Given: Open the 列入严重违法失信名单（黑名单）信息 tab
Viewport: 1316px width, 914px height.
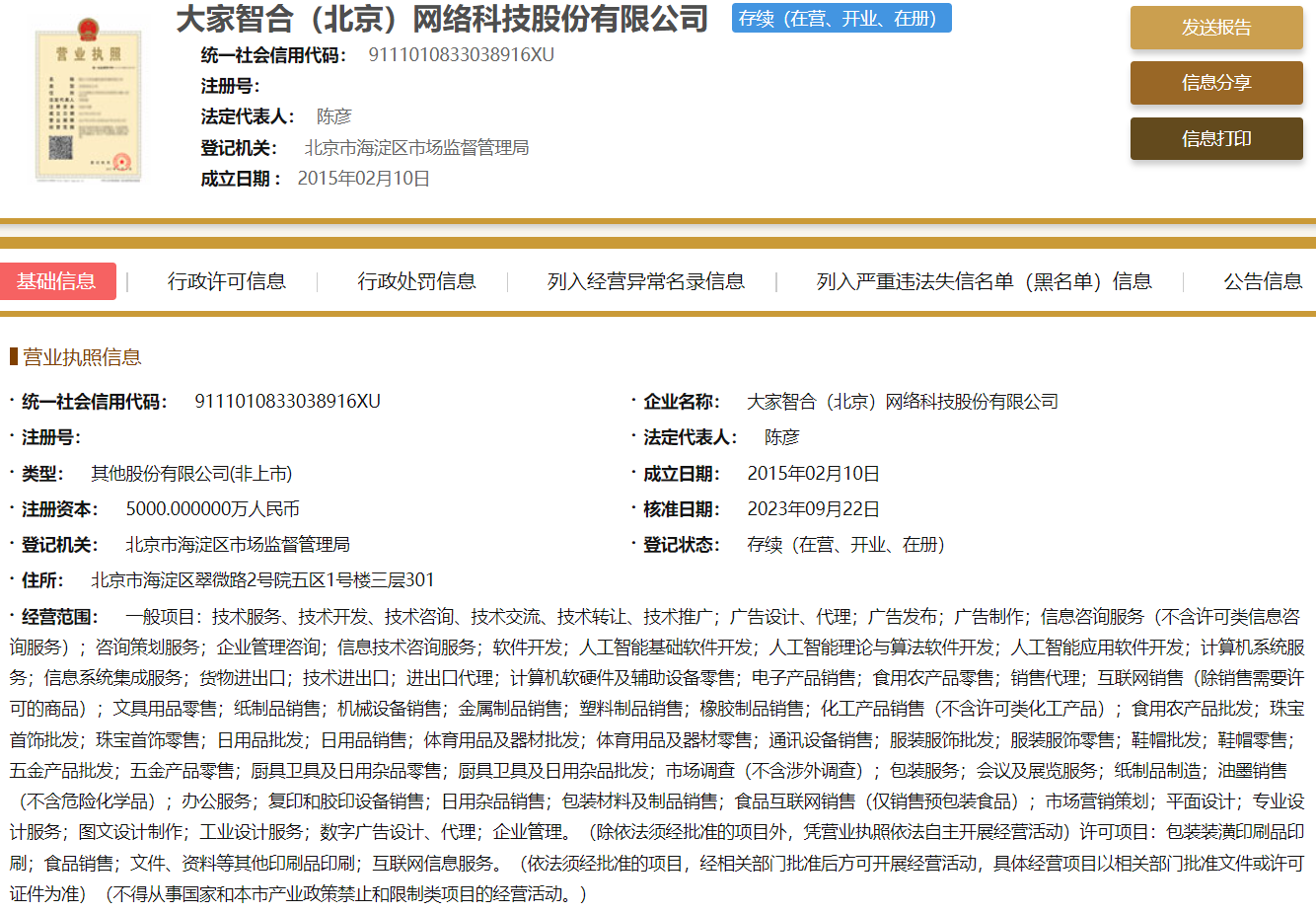Looking at the screenshot, I should point(984,281).
